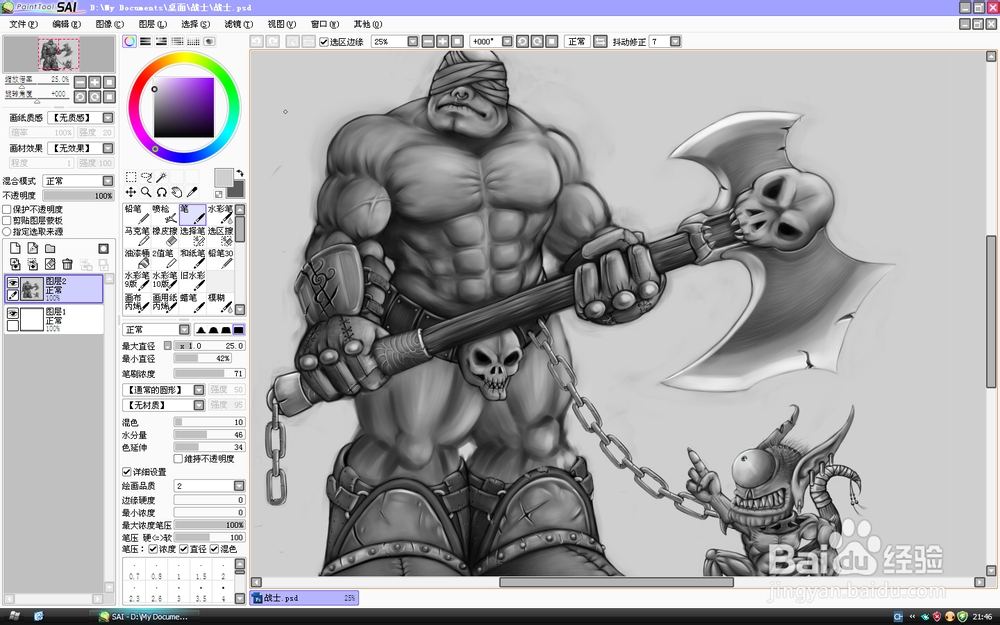Create a new layer folder
This screenshot has width=1000, height=625.
coord(50,248)
